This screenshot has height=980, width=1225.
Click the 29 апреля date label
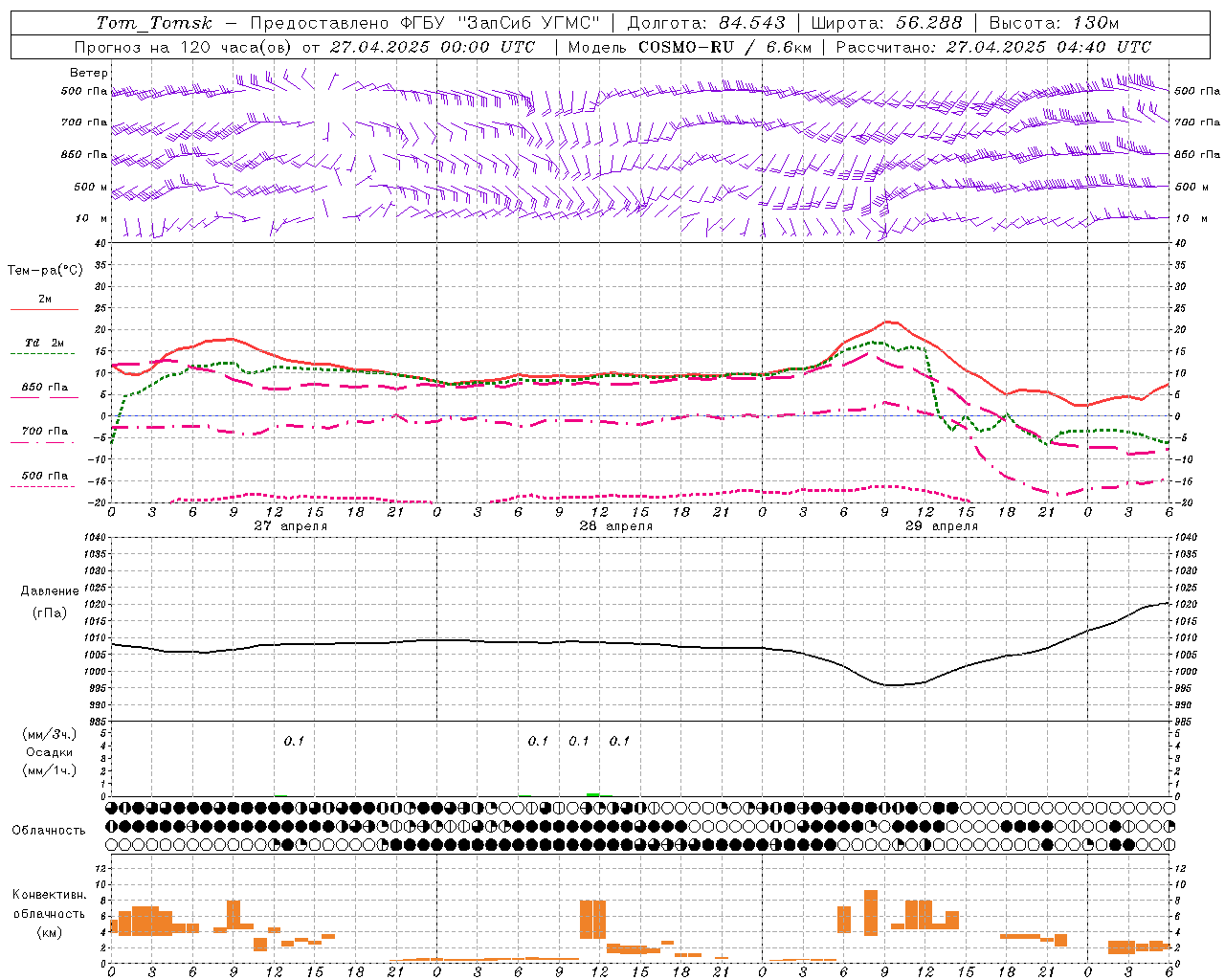tap(942, 526)
